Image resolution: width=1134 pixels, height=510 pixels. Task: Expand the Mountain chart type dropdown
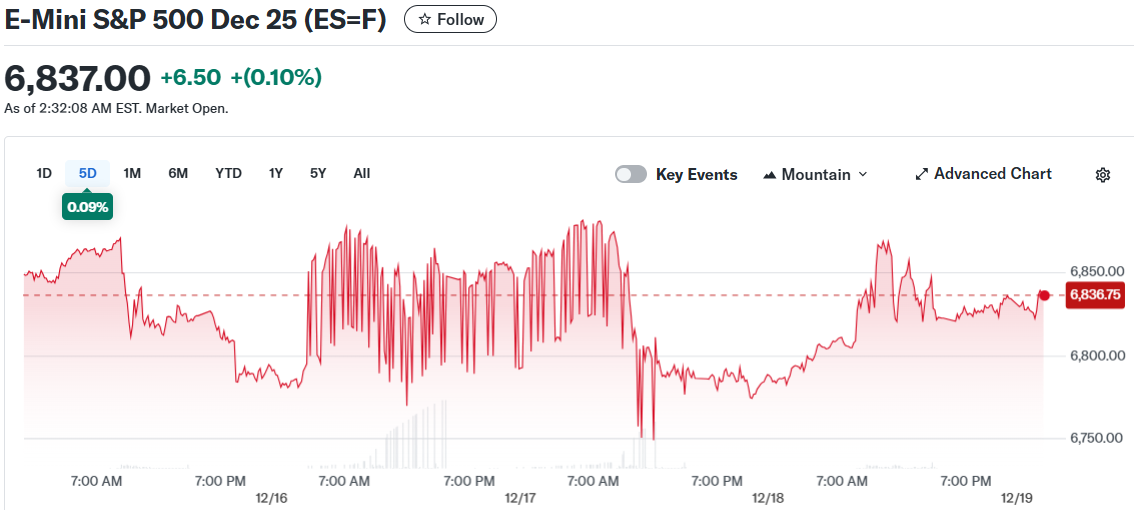(815, 175)
